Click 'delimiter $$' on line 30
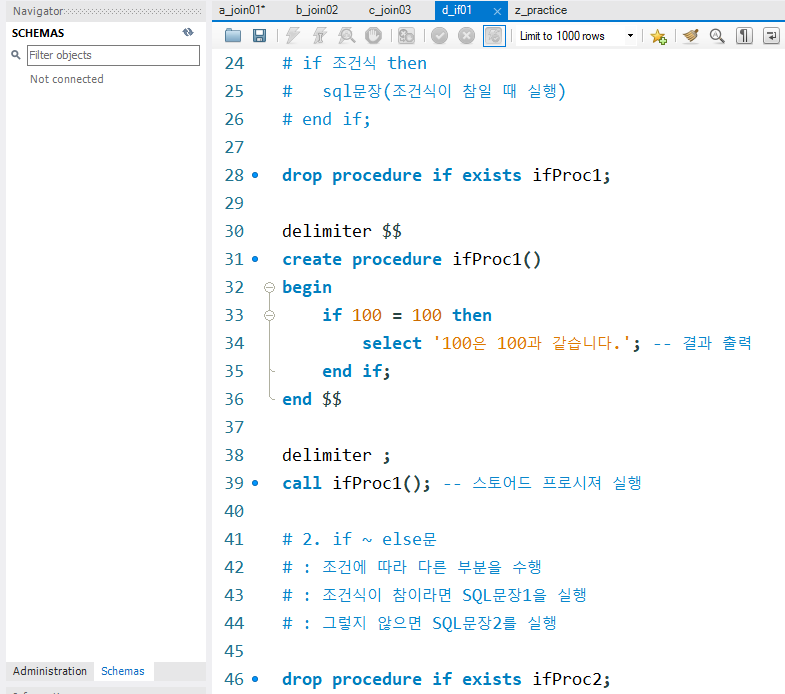The image size is (785, 694). pyautogui.click(x=342, y=231)
